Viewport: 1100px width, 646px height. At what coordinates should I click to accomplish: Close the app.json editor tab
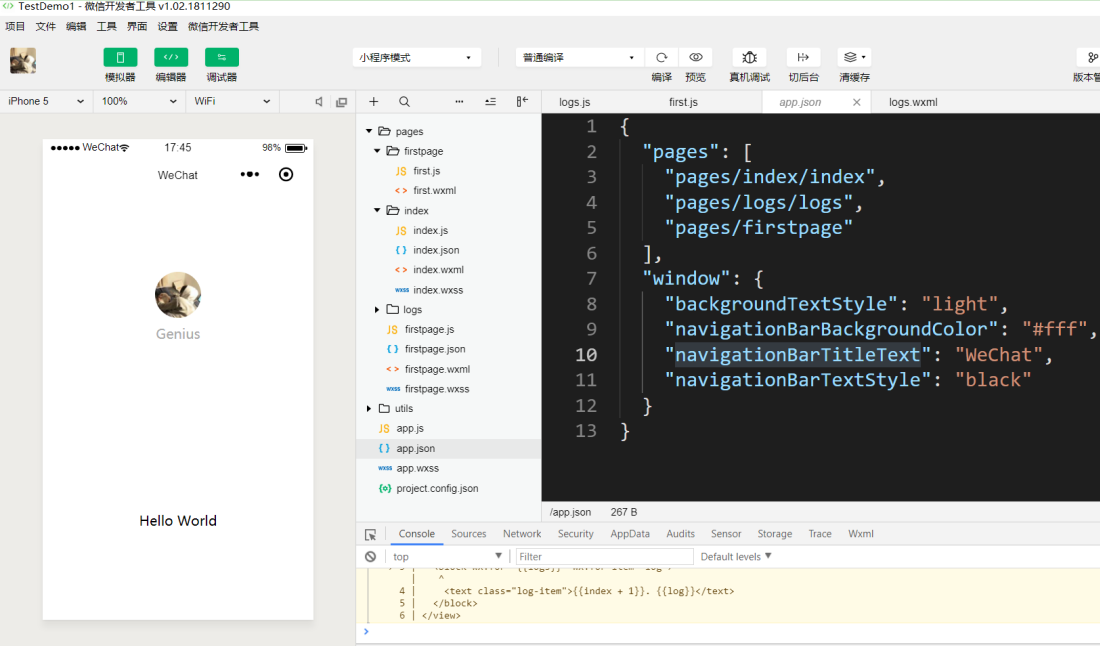point(857,102)
